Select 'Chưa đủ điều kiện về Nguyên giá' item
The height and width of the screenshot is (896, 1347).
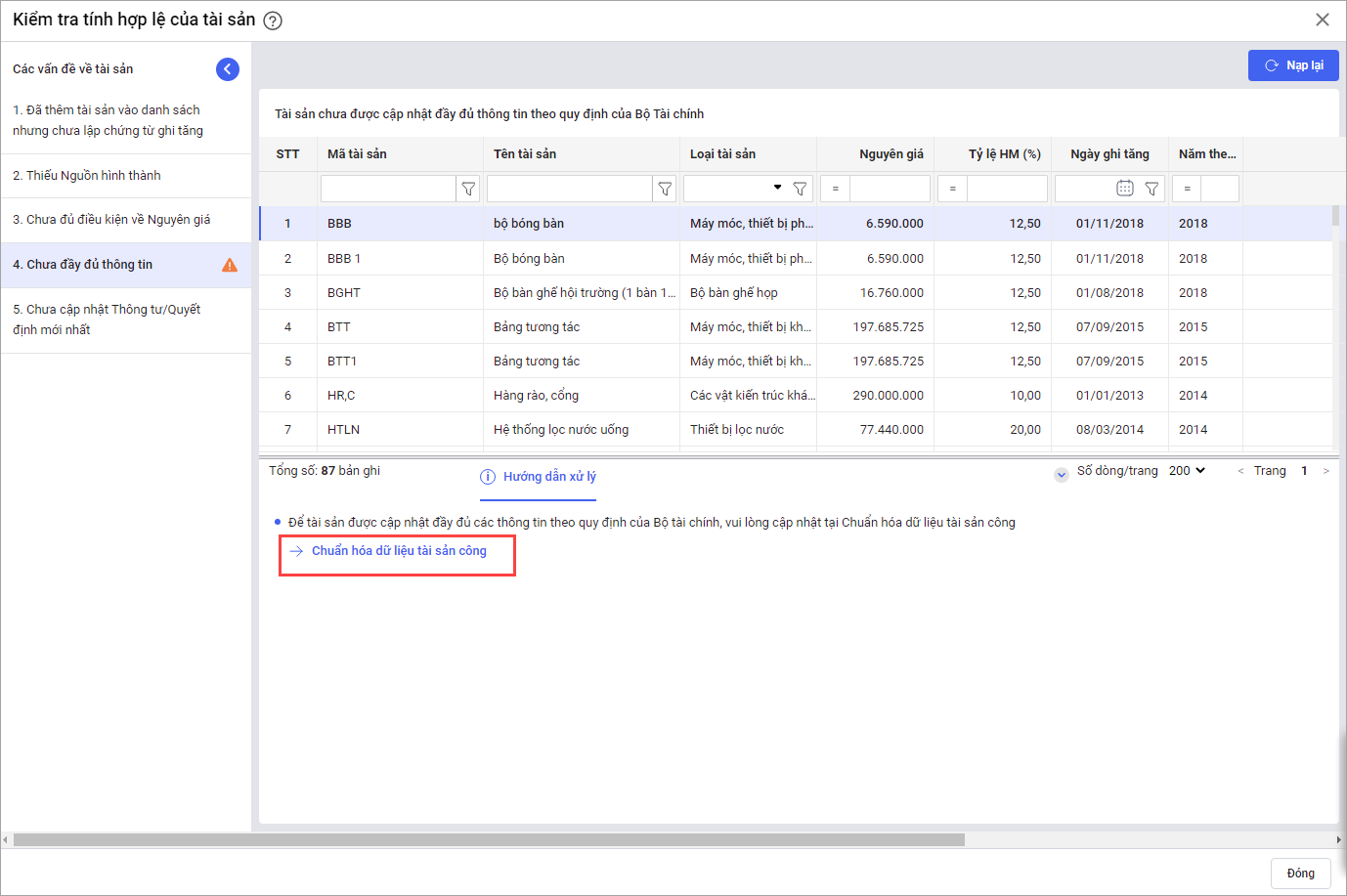click(111, 220)
